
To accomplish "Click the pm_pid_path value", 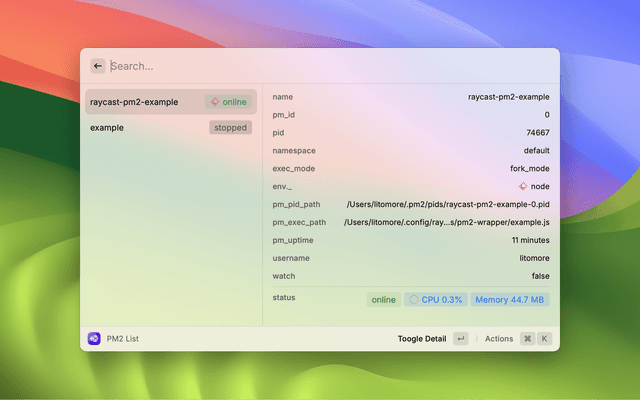I will click(447, 204).
